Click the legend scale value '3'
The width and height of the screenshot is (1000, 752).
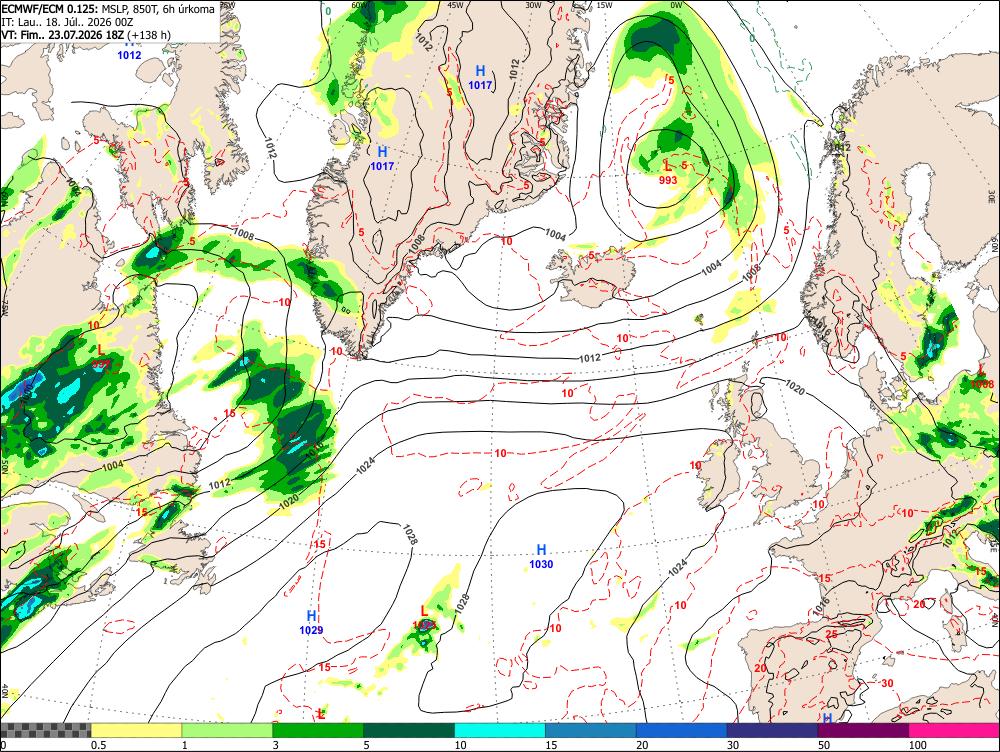276,745
